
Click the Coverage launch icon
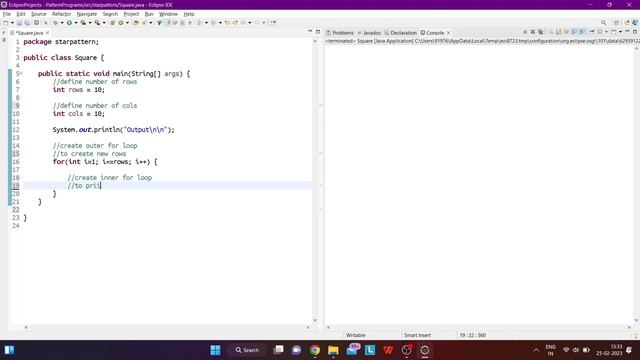click(x=83, y=23)
